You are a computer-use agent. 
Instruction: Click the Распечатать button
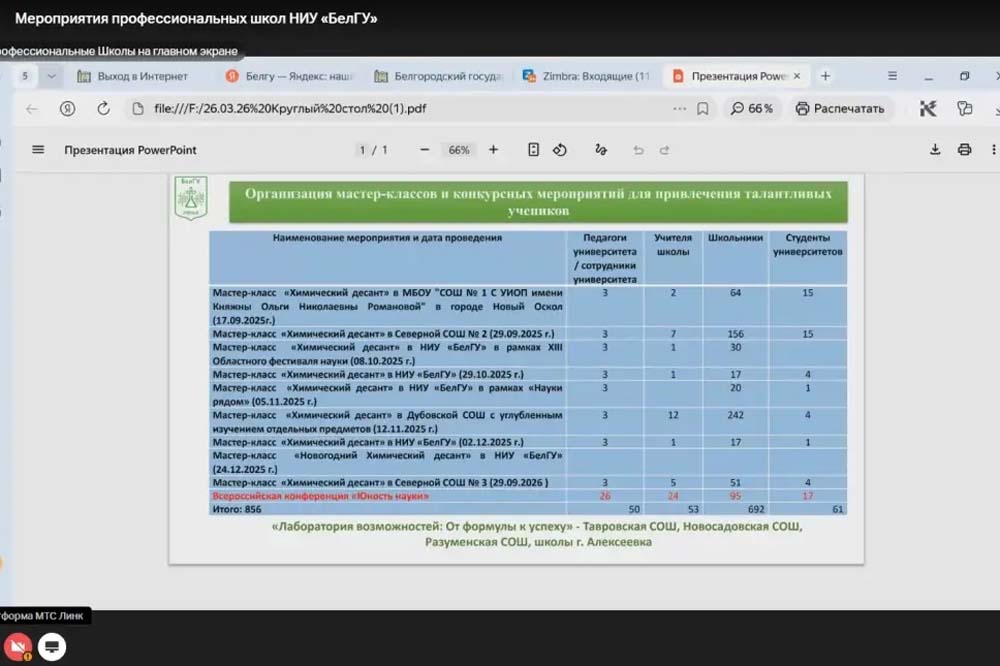coord(840,109)
